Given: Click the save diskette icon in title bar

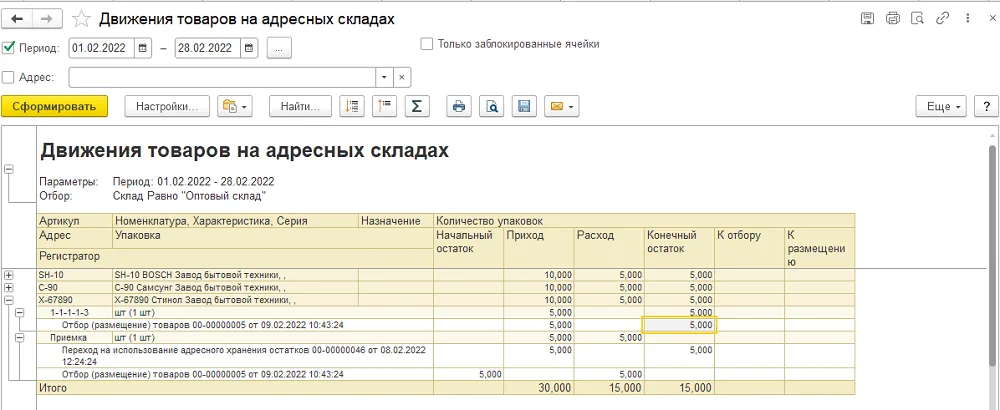Looking at the screenshot, I should [867, 18].
